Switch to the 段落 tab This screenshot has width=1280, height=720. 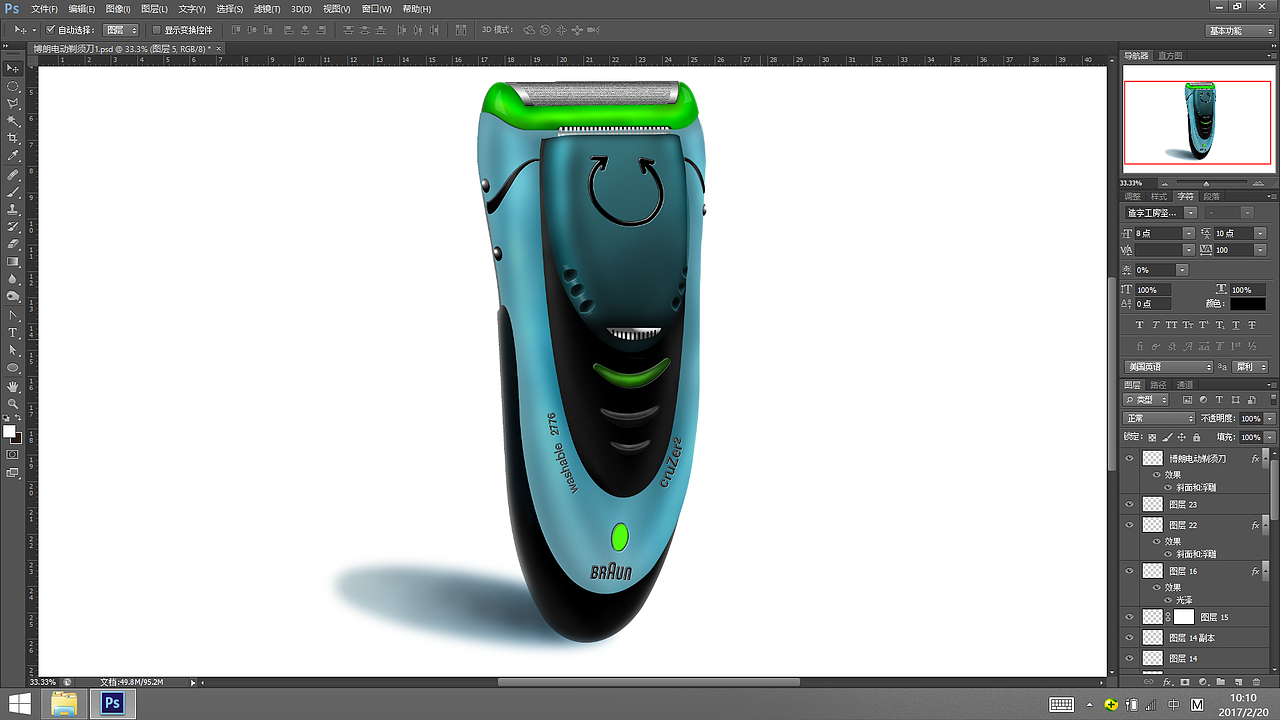(1211, 197)
